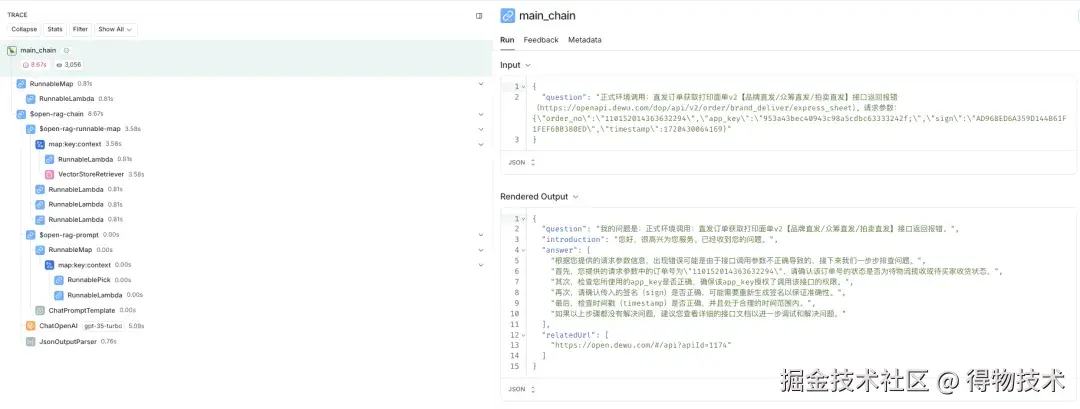This screenshot has width=1080, height=409.
Task: Collapse the Rendered Output section header
Action: (539, 197)
